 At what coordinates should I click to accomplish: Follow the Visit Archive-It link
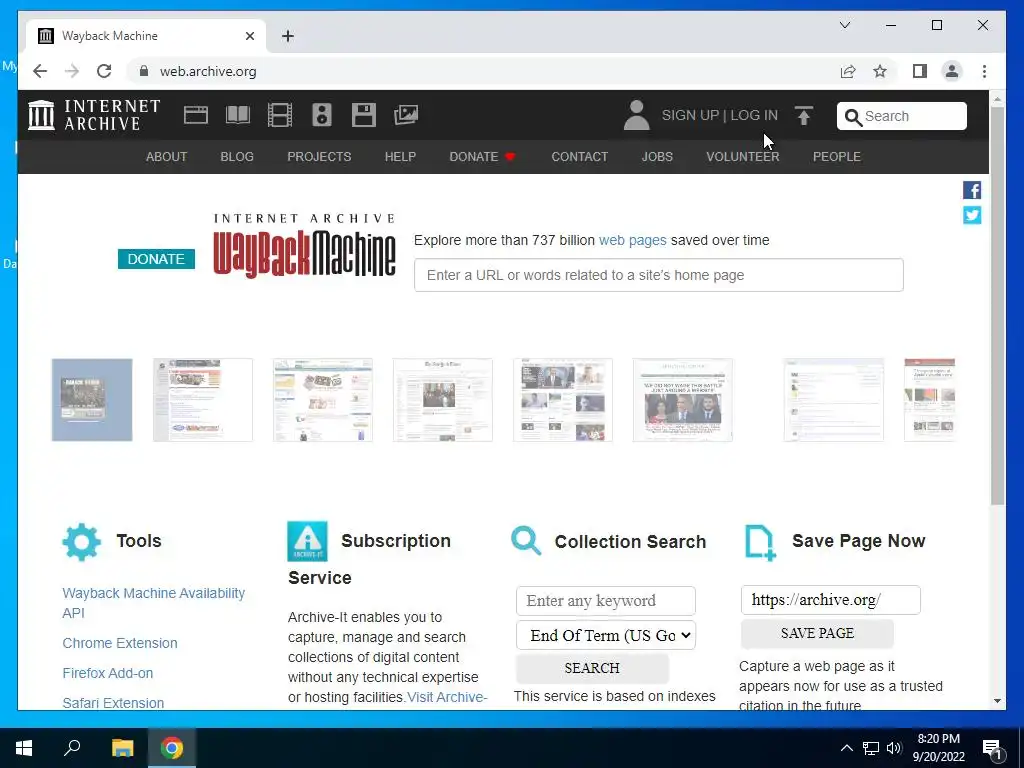click(447, 697)
